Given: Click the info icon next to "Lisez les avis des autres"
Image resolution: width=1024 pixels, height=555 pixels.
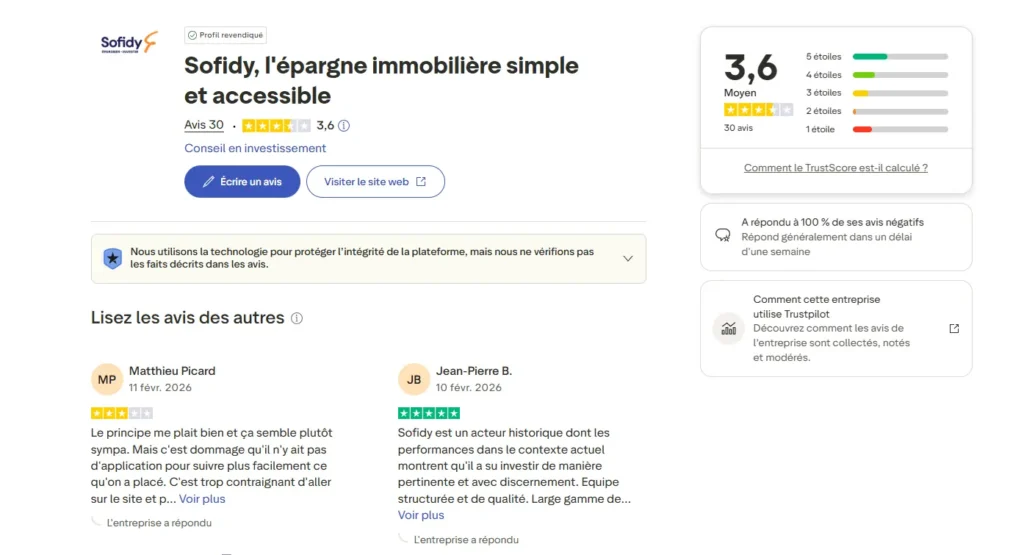Looking at the screenshot, I should (x=297, y=318).
